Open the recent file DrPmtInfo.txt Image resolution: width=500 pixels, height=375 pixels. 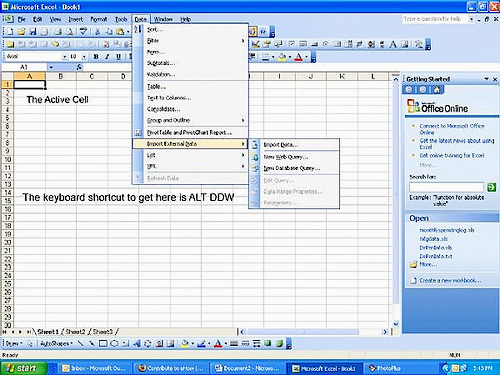(436, 256)
